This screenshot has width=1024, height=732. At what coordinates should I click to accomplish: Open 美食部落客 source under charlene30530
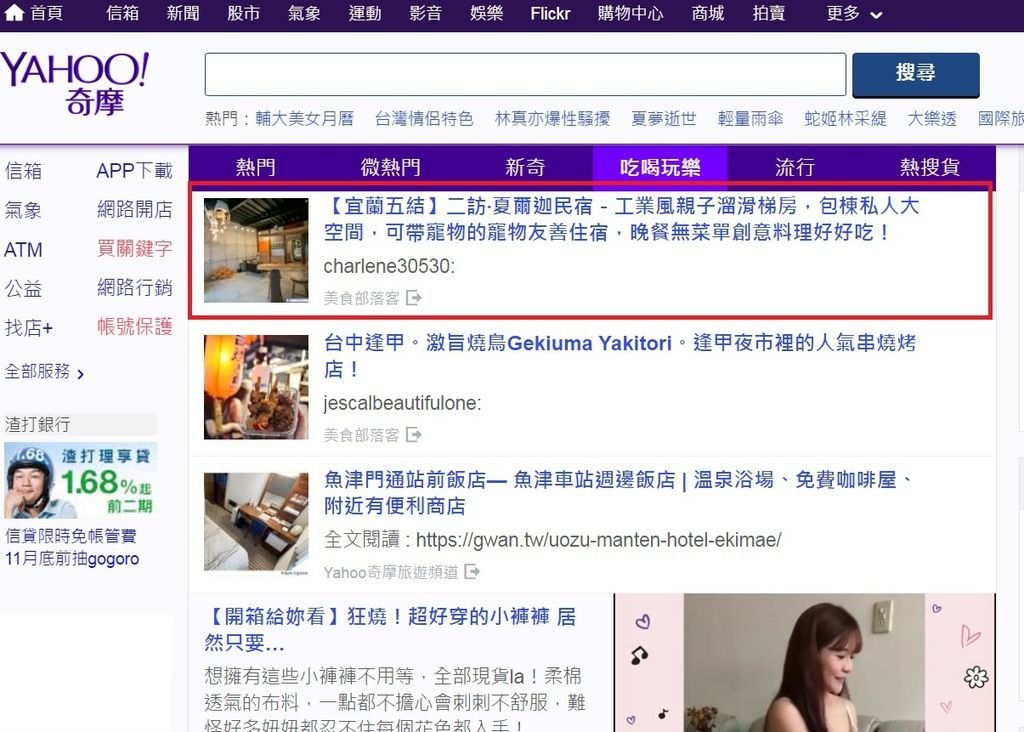[361, 298]
